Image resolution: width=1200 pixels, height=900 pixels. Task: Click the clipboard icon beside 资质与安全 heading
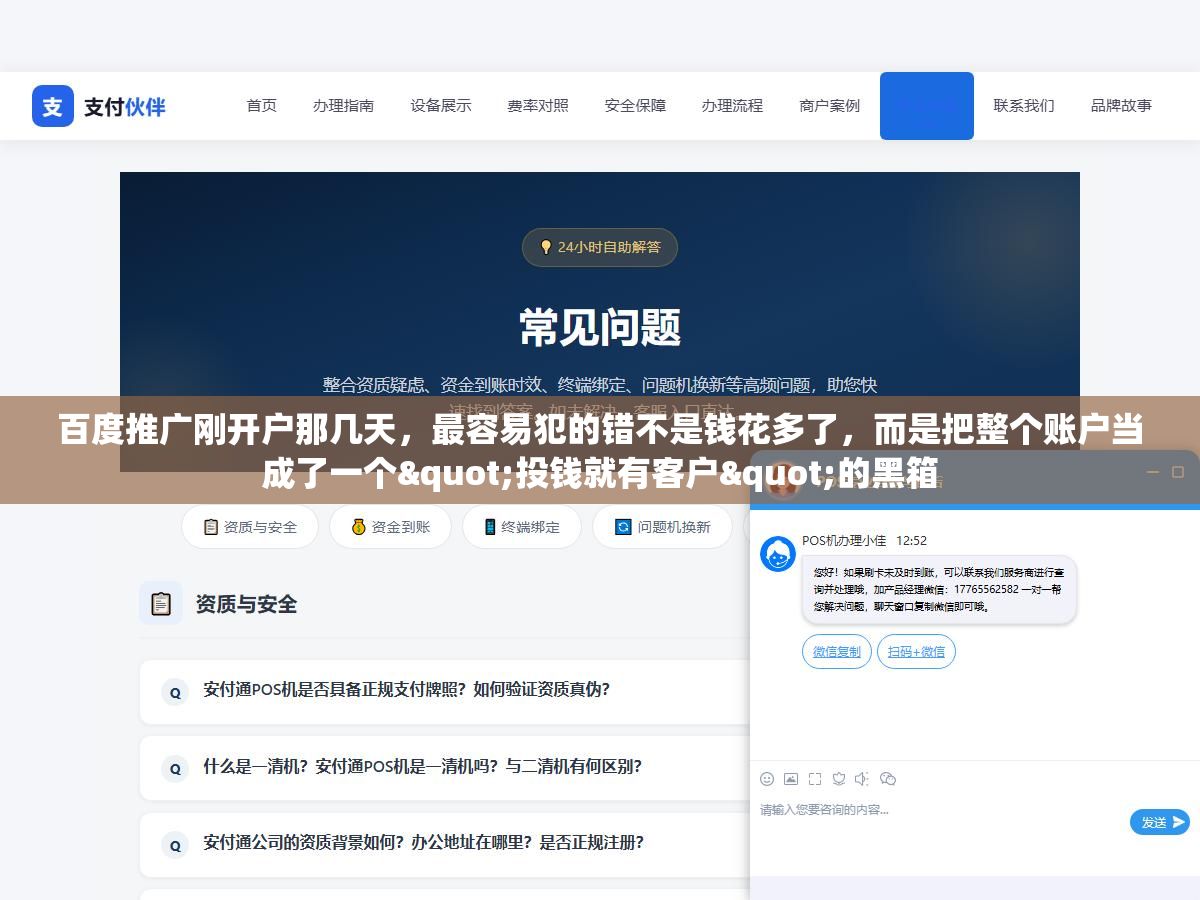161,603
